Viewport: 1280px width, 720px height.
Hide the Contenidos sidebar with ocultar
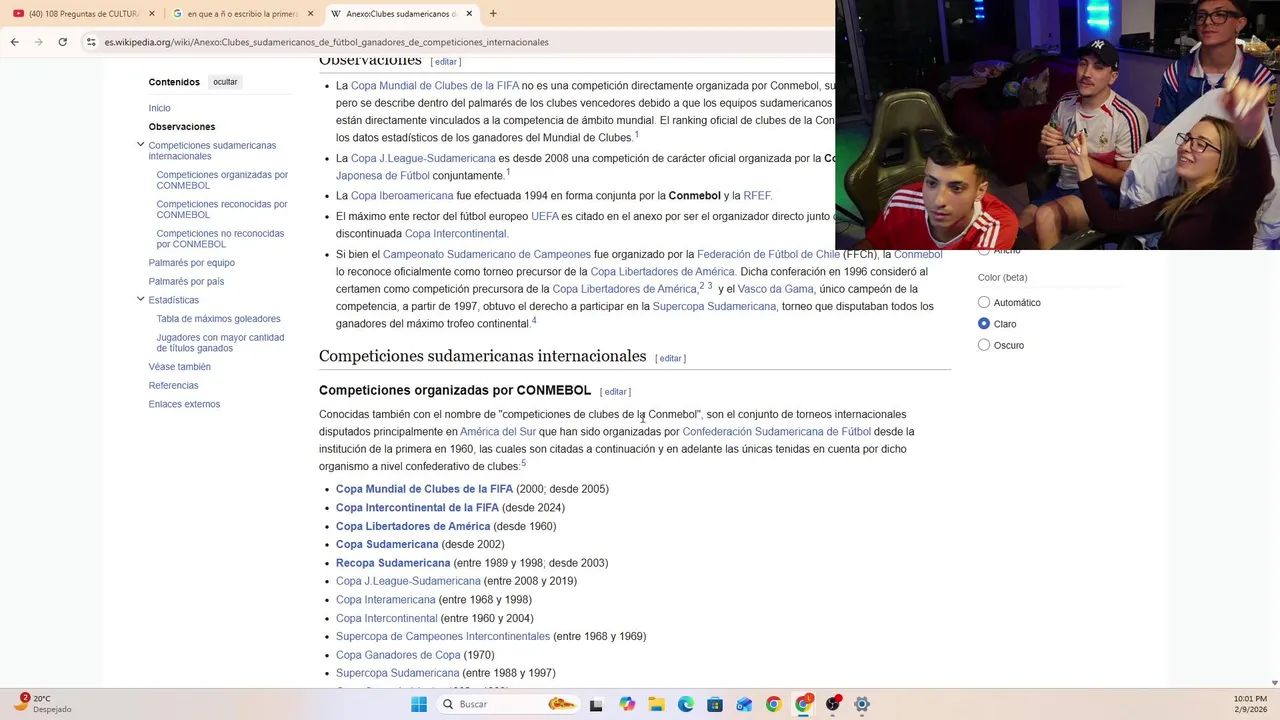pyautogui.click(x=225, y=82)
